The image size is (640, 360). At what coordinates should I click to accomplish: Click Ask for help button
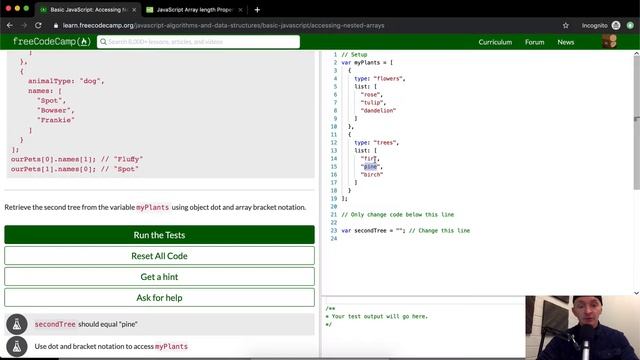point(159,298)
